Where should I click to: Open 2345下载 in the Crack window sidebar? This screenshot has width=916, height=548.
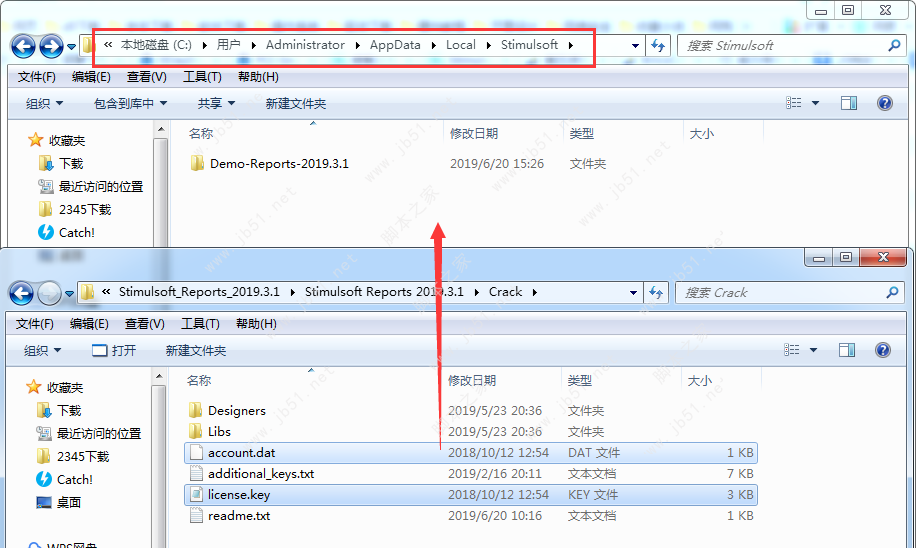click(73, 456)
